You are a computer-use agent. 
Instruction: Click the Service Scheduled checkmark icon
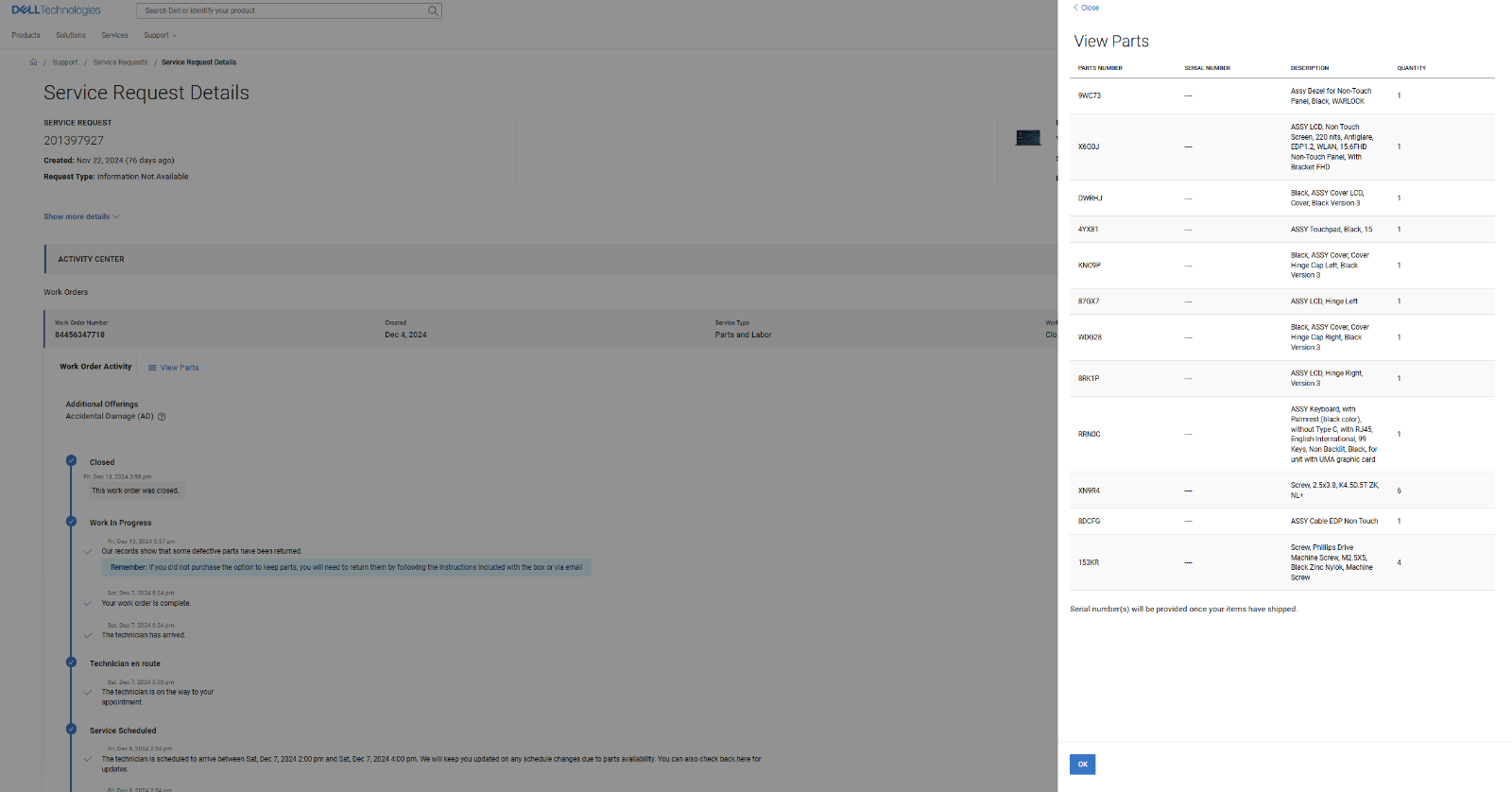(71, 730)
